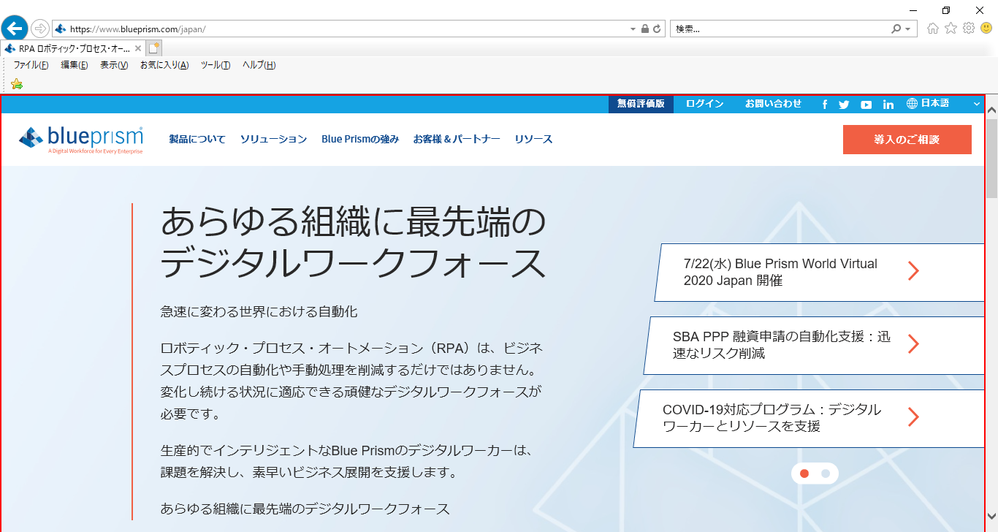Refresh the page with the reload icon
The width and height of the screenshot is (998, 532).
coord(657,29)
